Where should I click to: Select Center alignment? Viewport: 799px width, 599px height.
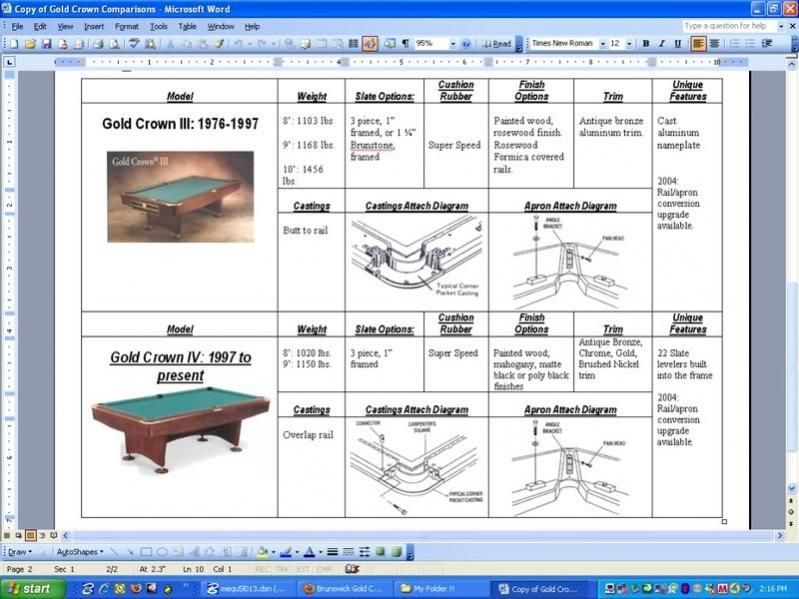(x=714, y=44)
